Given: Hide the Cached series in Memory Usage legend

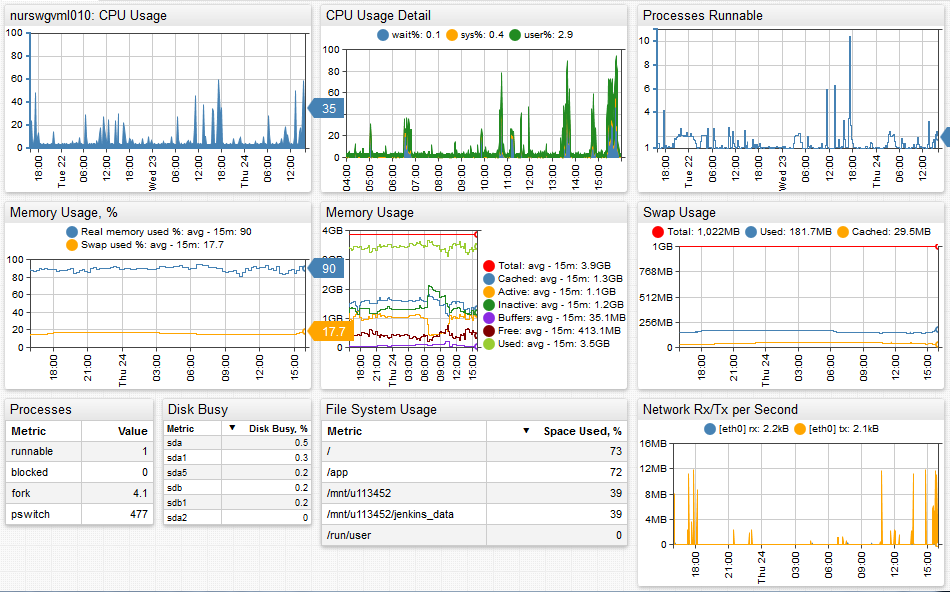Looking at the screenshot, I should coord(489,278).
